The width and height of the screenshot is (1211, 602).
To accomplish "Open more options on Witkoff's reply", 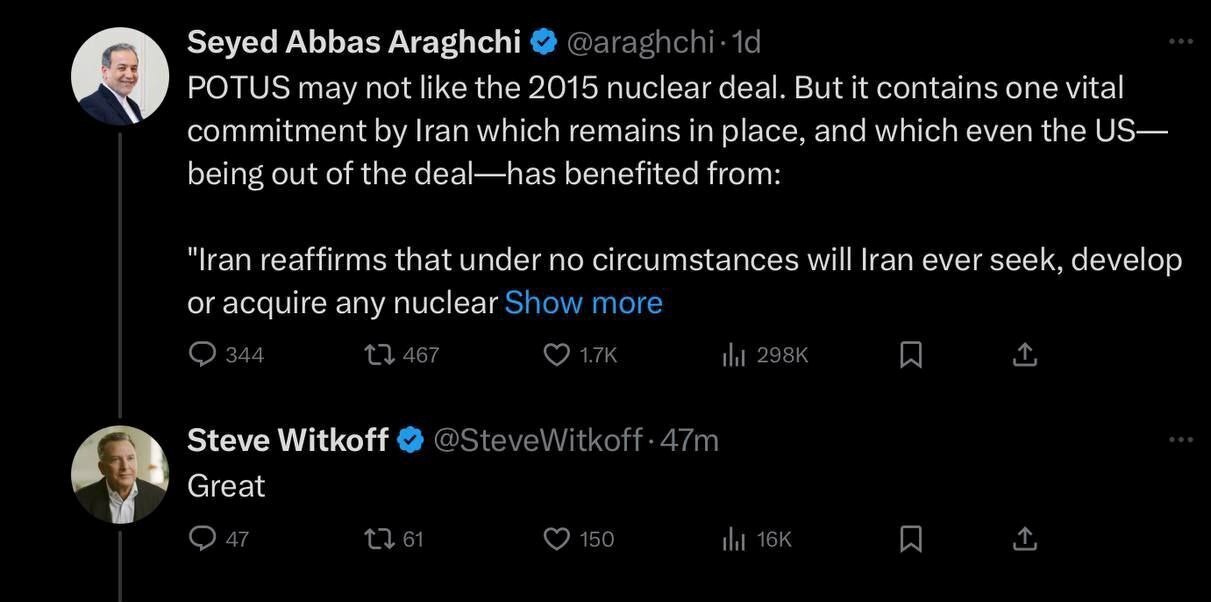I will [x=1181, y=440].
